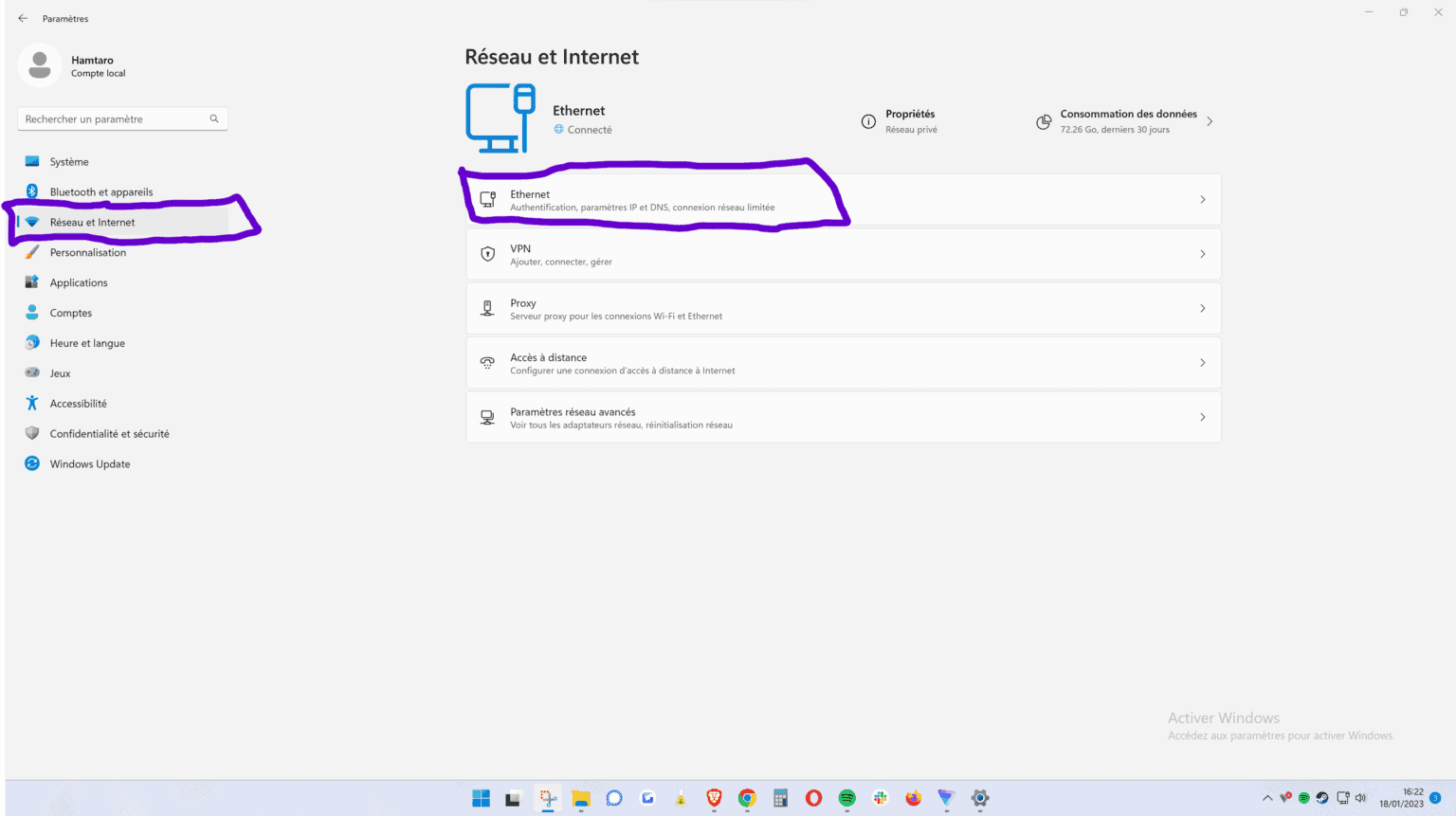
Task: Go back with the arrow button
Action: (x=21, y=17)
